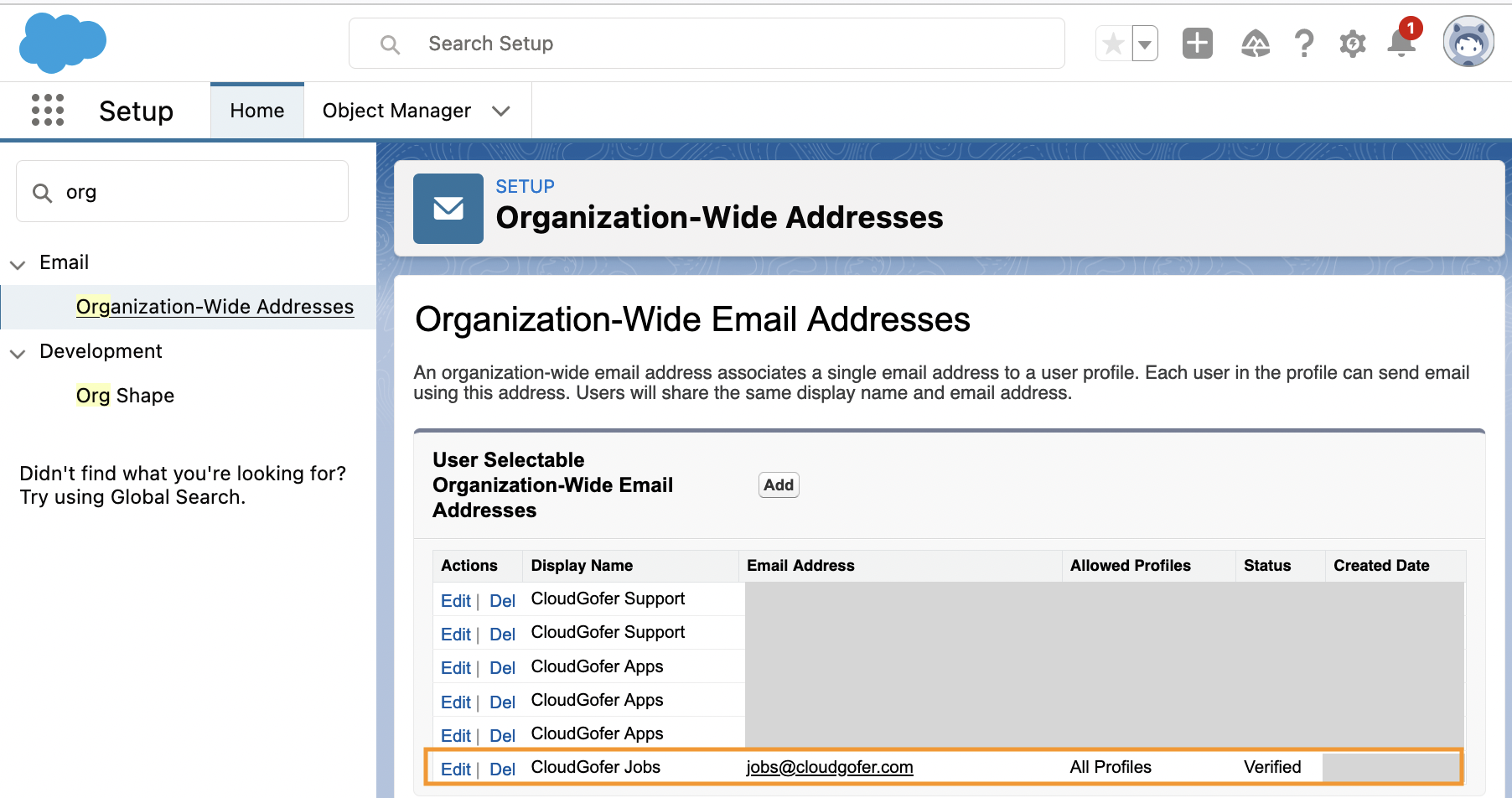This screenshot has height=798, width=1512.
Task: Open Org Shape in sidebar
Action: 125,396
